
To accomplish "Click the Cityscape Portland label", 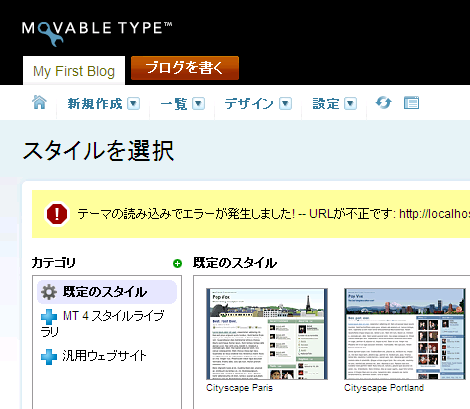I will click(x=384, y=388).
